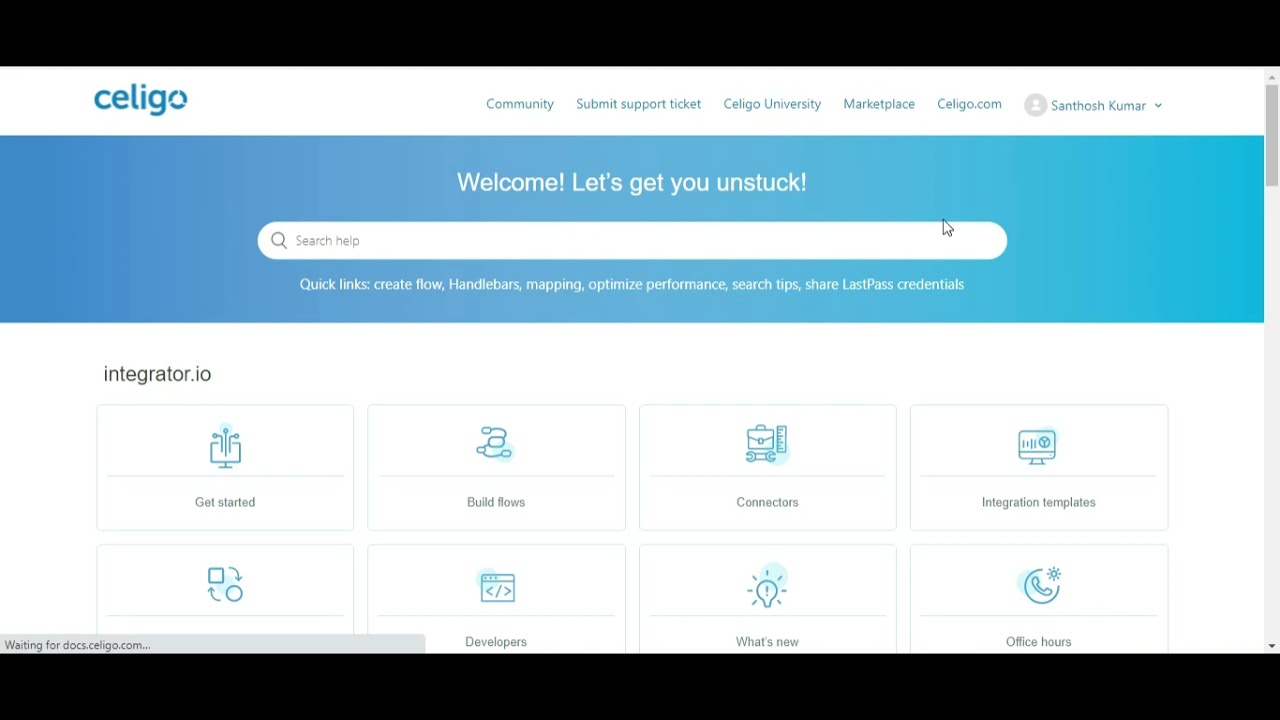Image resolution: width=1280 pixels, height=720 pixels.
Task: Click the Santhosh Kumar account name
Action: (1098, 106)
